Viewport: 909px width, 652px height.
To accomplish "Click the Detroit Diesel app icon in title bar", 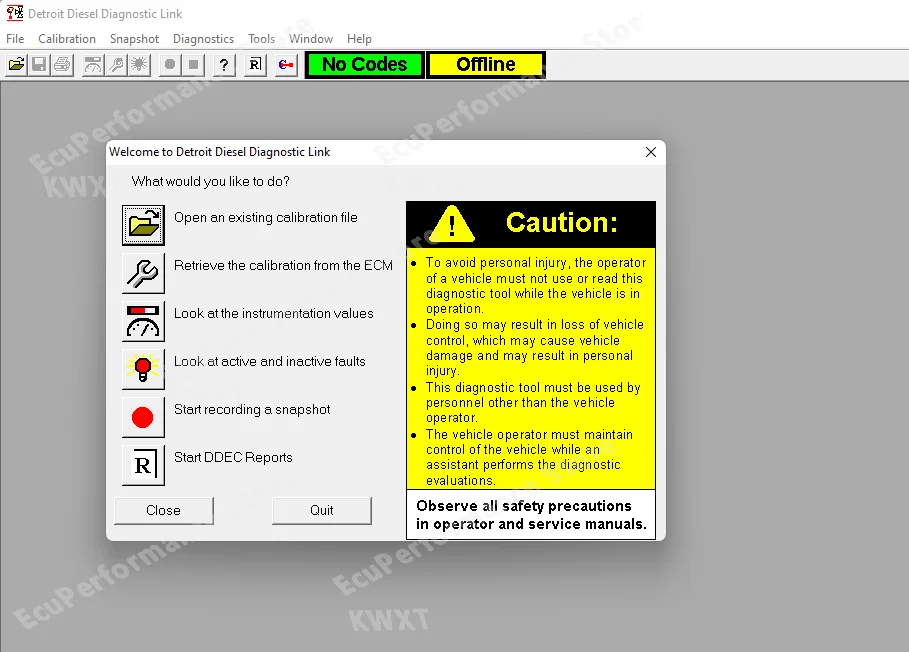I will pyautogui.click(x=14, y=13).
